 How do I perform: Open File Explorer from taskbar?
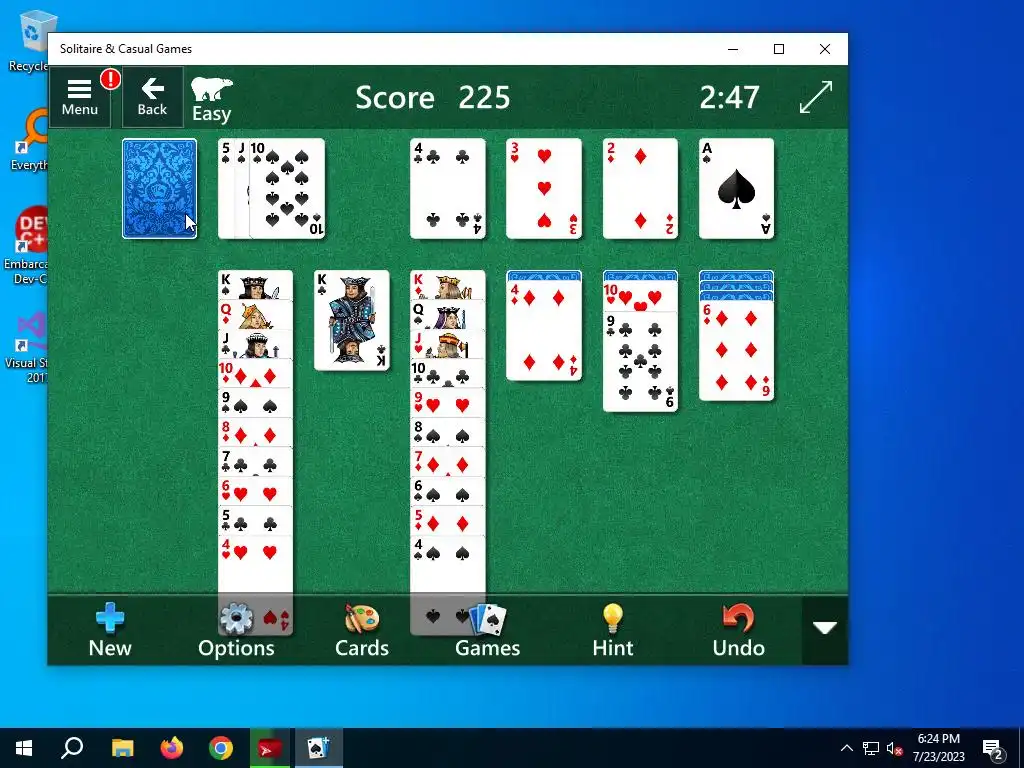click(x=122, y=748)
